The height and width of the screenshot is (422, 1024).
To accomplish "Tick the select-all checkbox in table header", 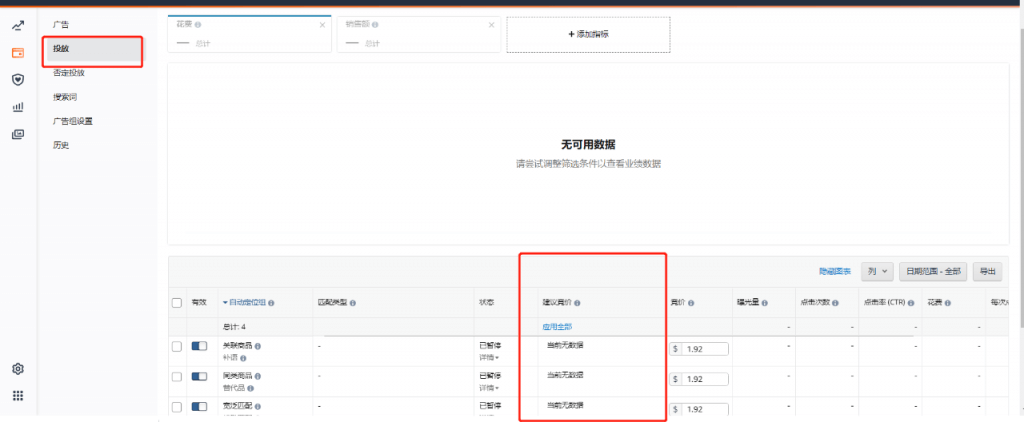I will pyautogui.click(x=176, y=303).
